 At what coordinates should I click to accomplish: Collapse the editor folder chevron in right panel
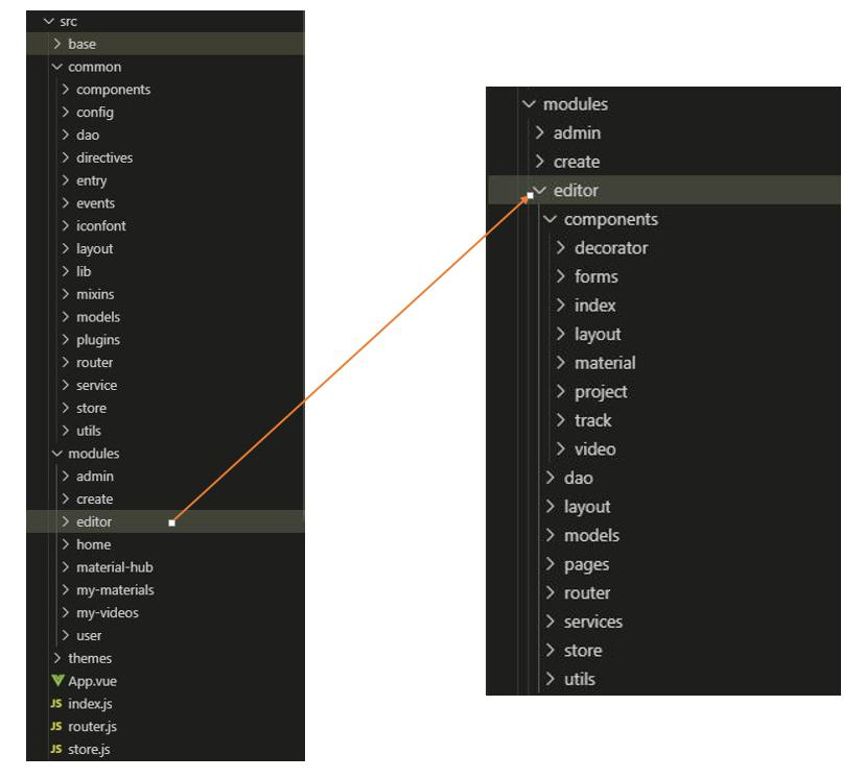tap(540, 190)
